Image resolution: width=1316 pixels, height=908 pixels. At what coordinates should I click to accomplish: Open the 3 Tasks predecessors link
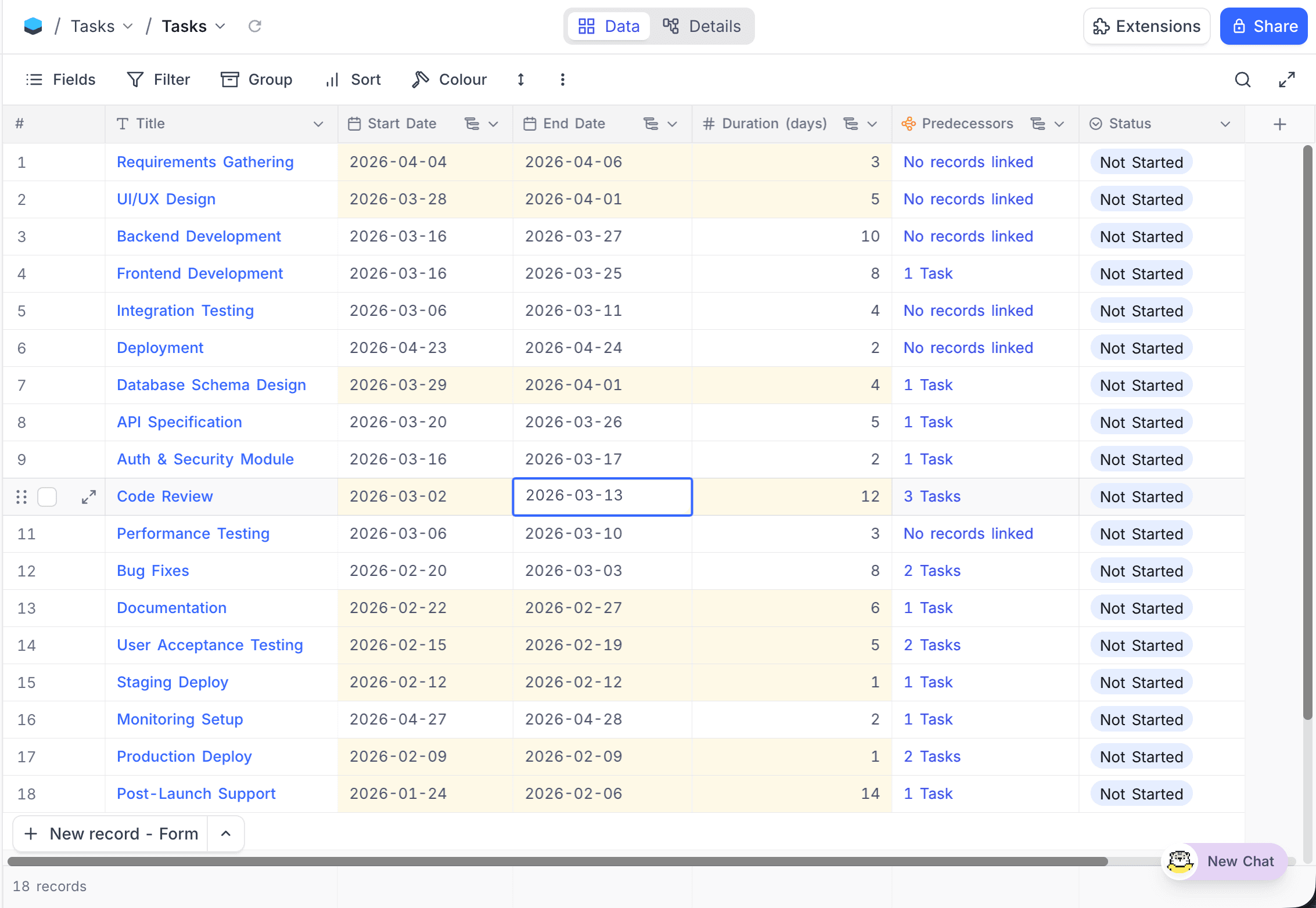[x=932, y=496]
